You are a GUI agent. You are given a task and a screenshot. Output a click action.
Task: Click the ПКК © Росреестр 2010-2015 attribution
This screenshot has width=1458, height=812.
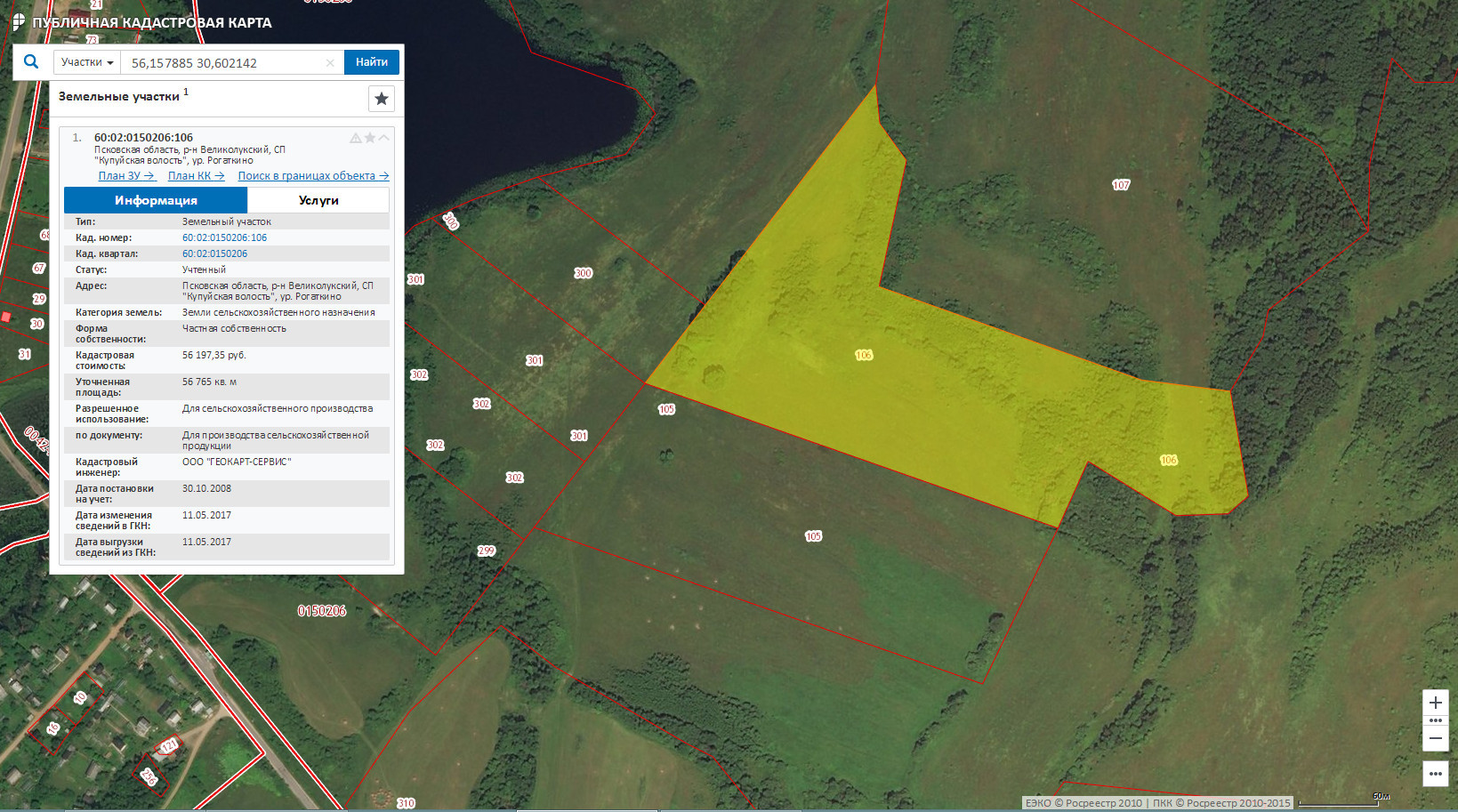1221,803
